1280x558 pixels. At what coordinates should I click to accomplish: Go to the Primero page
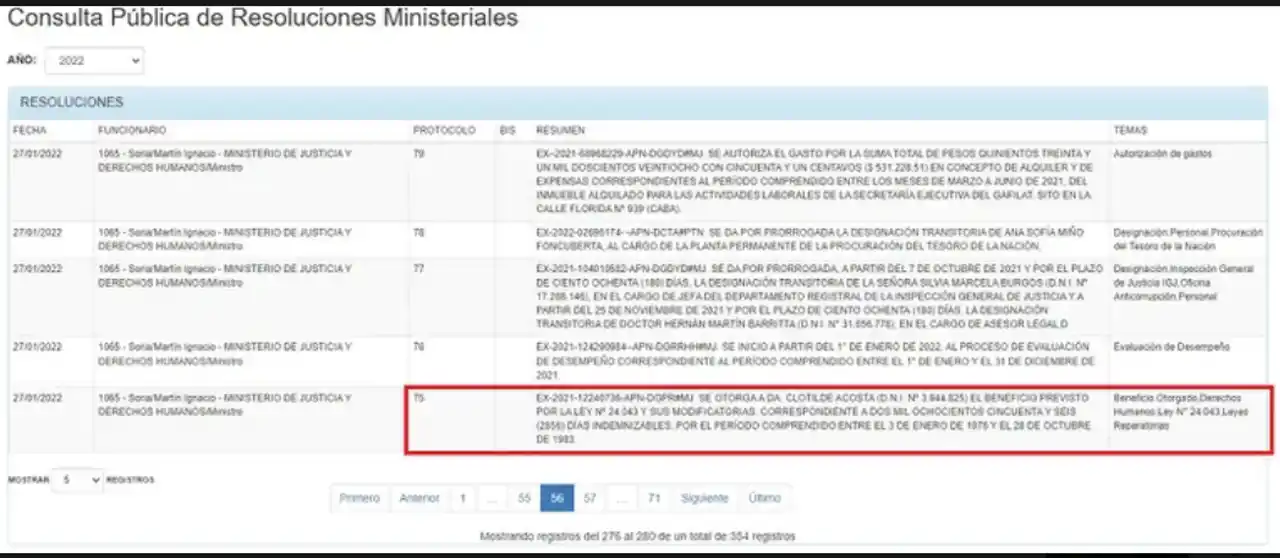click(x=360, y=498)
